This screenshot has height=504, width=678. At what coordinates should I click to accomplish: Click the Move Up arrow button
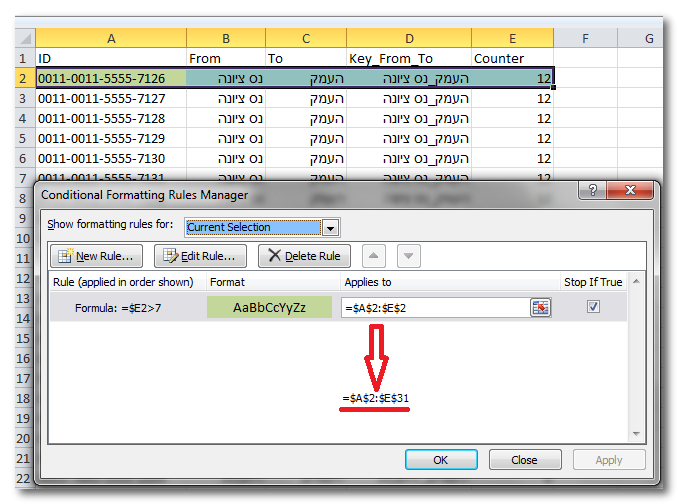click(x=375, y=256)
